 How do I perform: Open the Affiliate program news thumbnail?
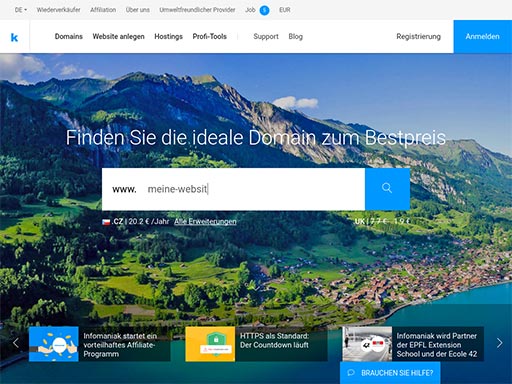(x=54, y=344)
